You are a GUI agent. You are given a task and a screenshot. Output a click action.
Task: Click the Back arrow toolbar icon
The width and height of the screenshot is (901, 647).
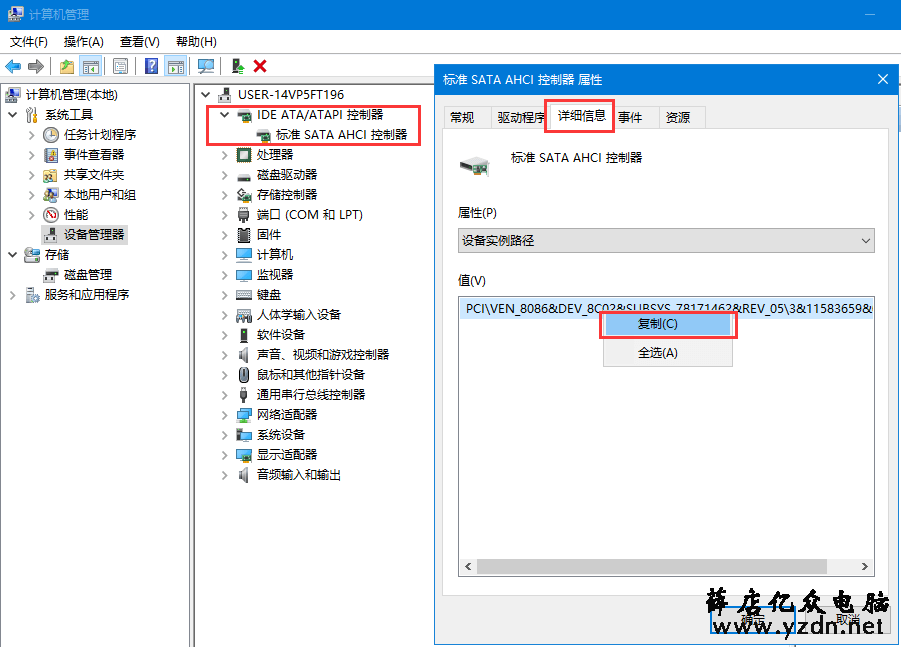[13, 67]
